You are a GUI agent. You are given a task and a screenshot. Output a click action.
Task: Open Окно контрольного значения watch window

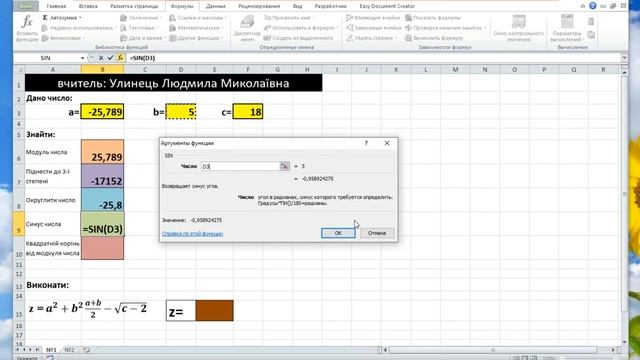pyautogui.click(x=518, y=28)
